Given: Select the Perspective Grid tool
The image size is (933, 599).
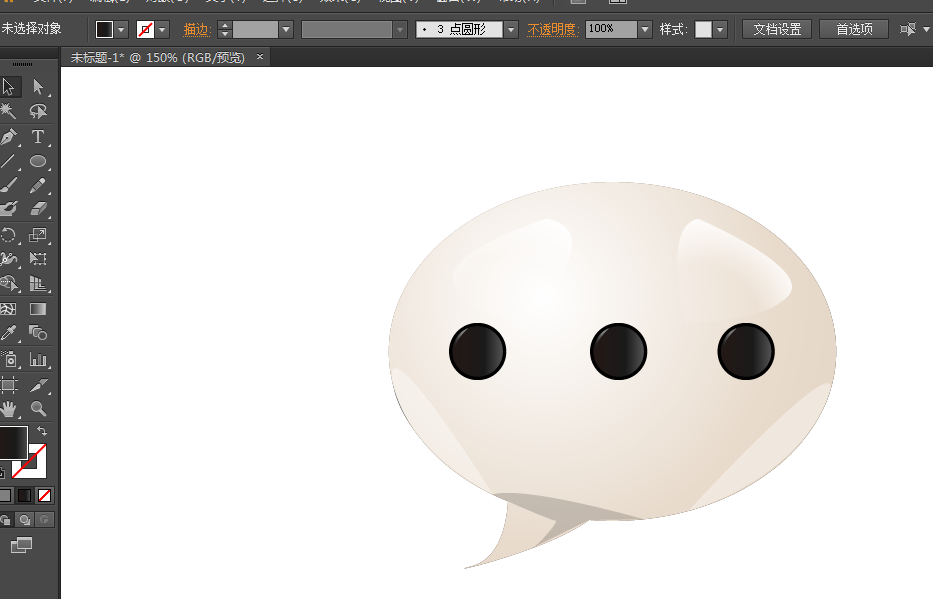Looking at the screenshot, I should [38, 283].
